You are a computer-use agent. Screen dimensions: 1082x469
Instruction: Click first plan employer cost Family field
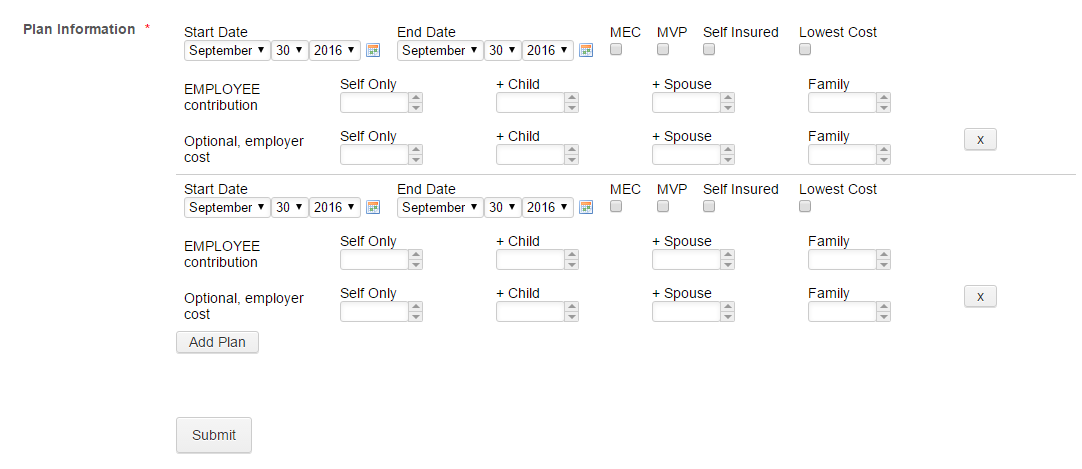[842, 154]
